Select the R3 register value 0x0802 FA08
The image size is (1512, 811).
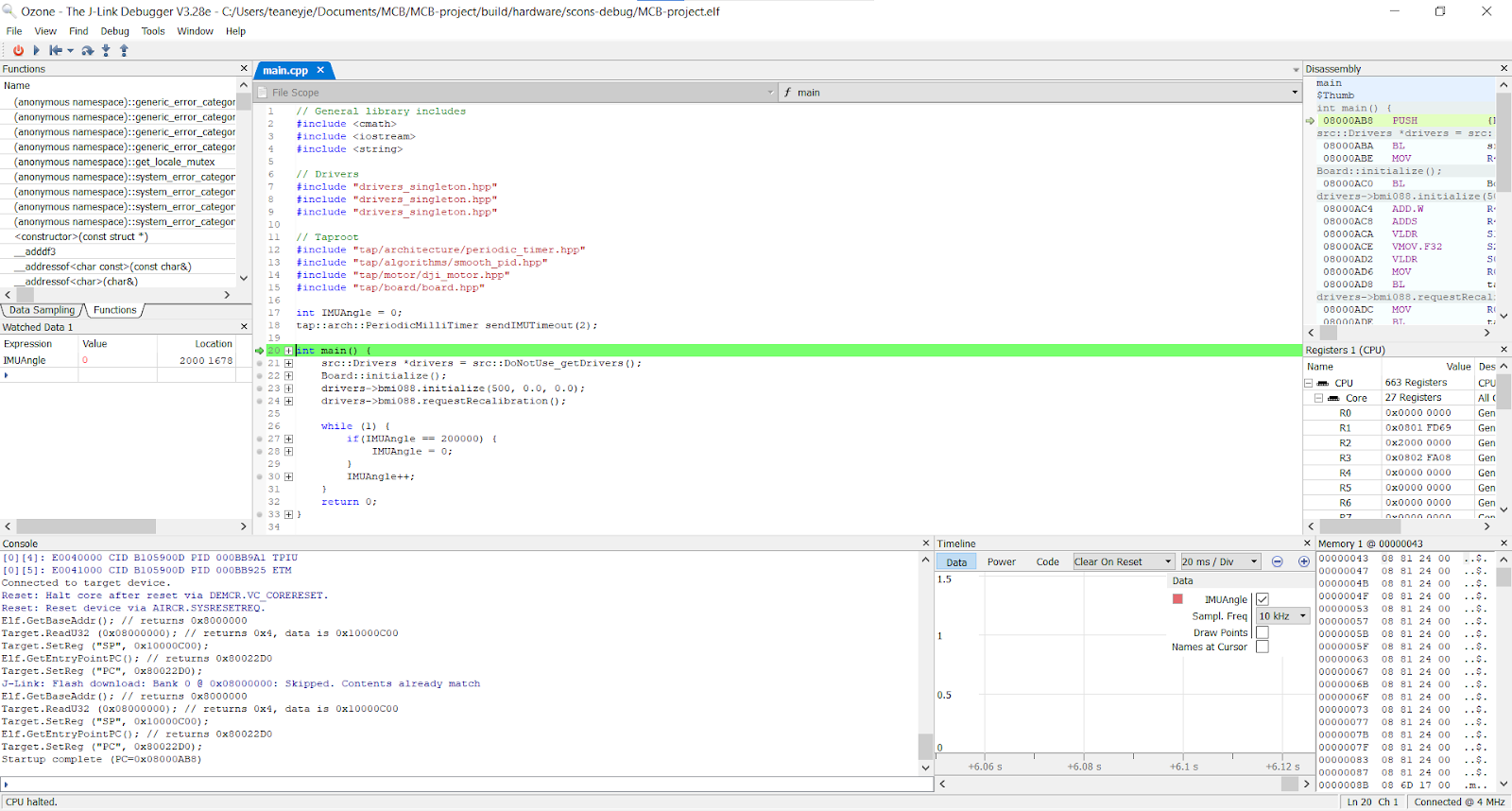tap(1417, 457)
